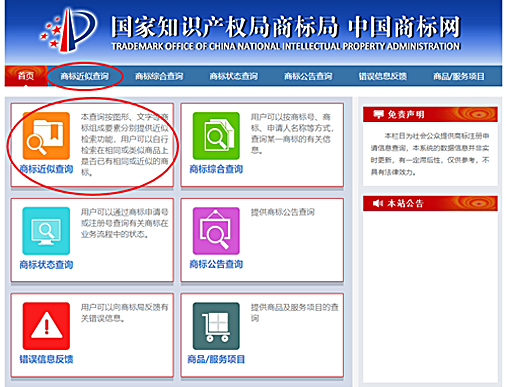506x387 pixels.
Task: Click the disclaimer paragraph text
Action: pos(430,154)
